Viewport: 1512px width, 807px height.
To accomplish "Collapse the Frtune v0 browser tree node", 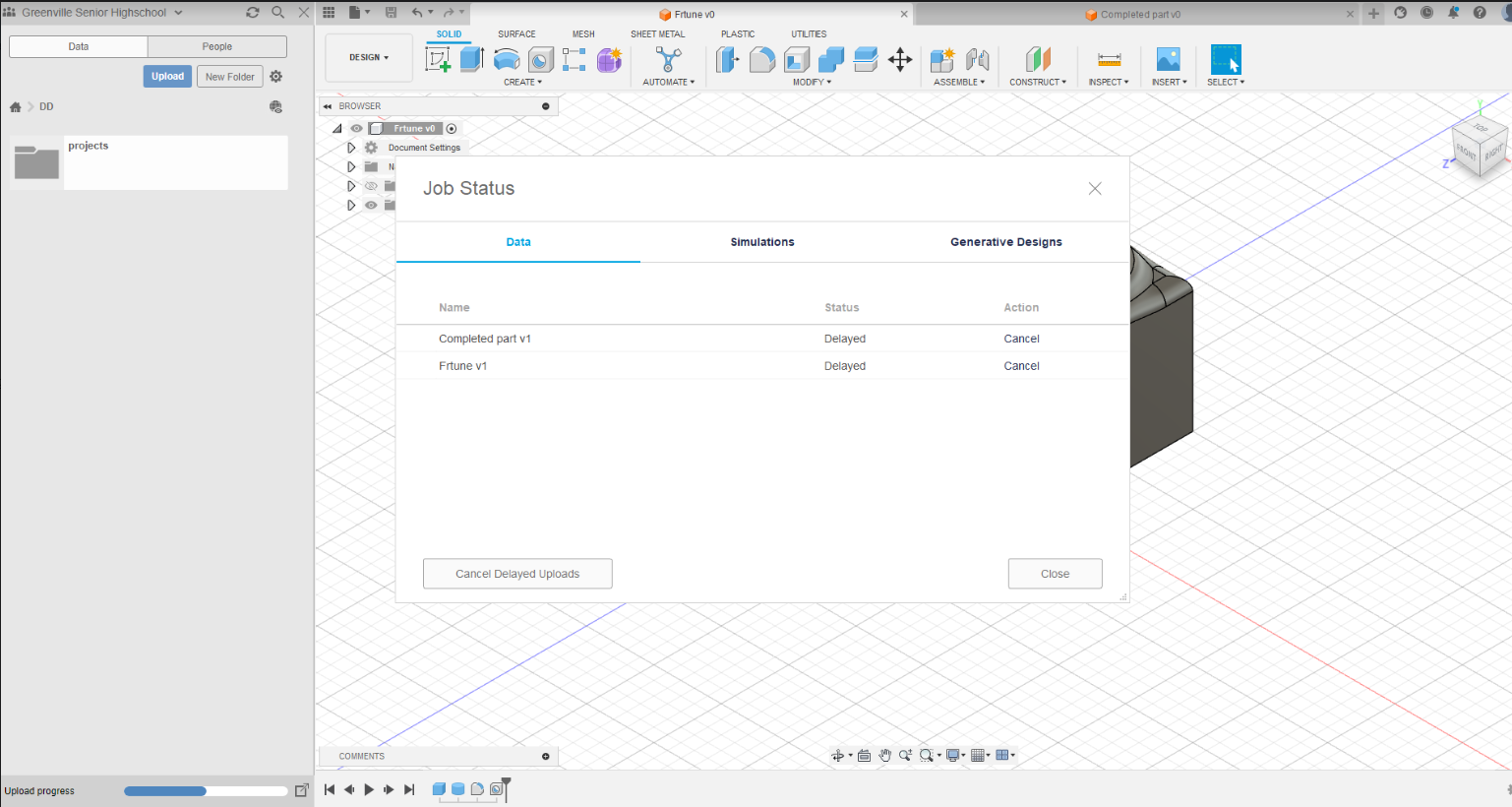I will point(337,128).
